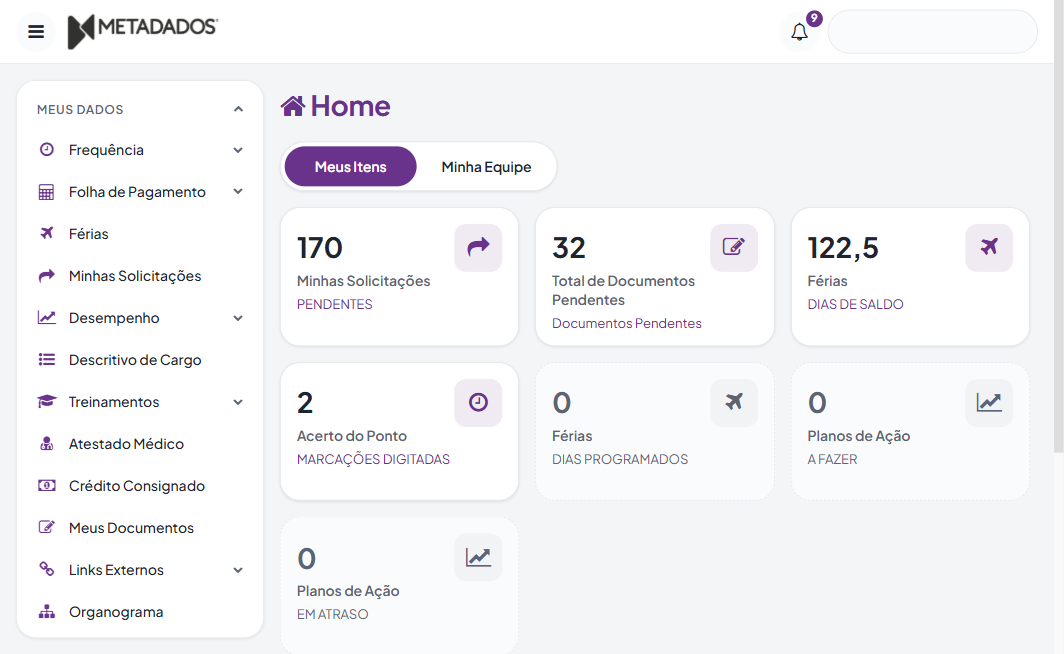Click the DIAS DE SALDO link
The image size is (1064, 654).
click(855, 305)
